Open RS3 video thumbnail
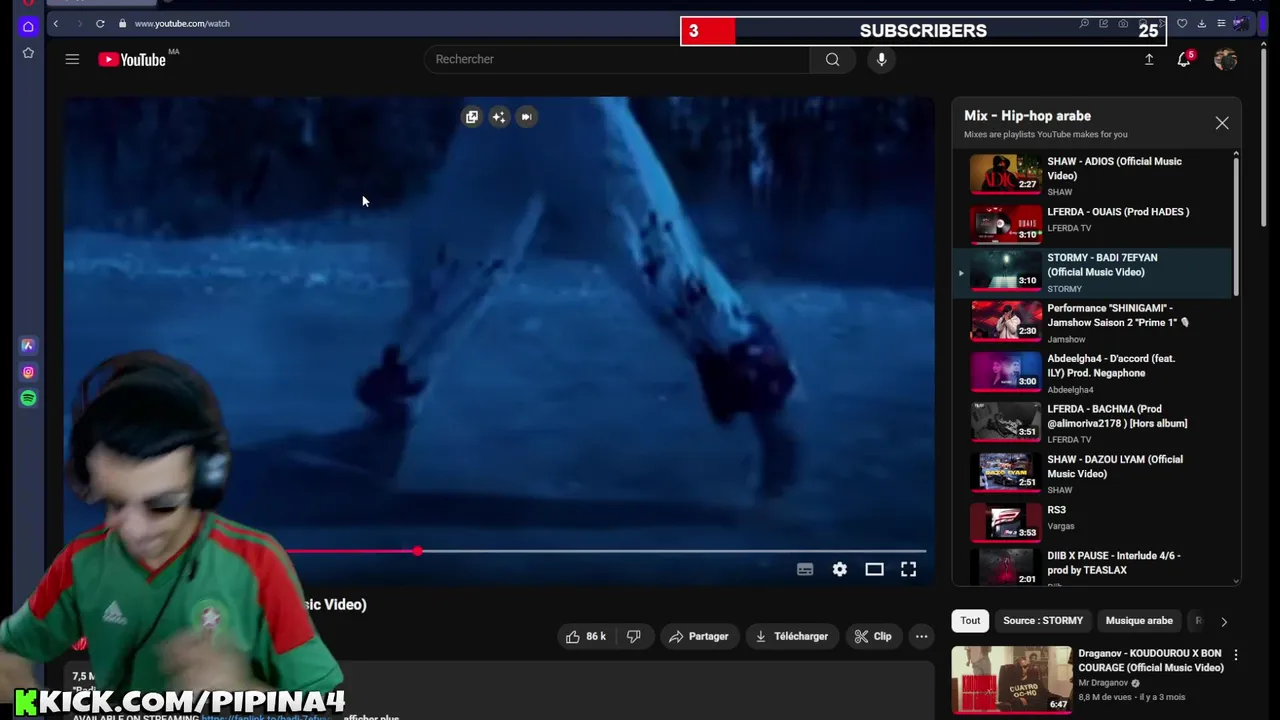This screenshot has width=1280, height=720. point(1006,521)
